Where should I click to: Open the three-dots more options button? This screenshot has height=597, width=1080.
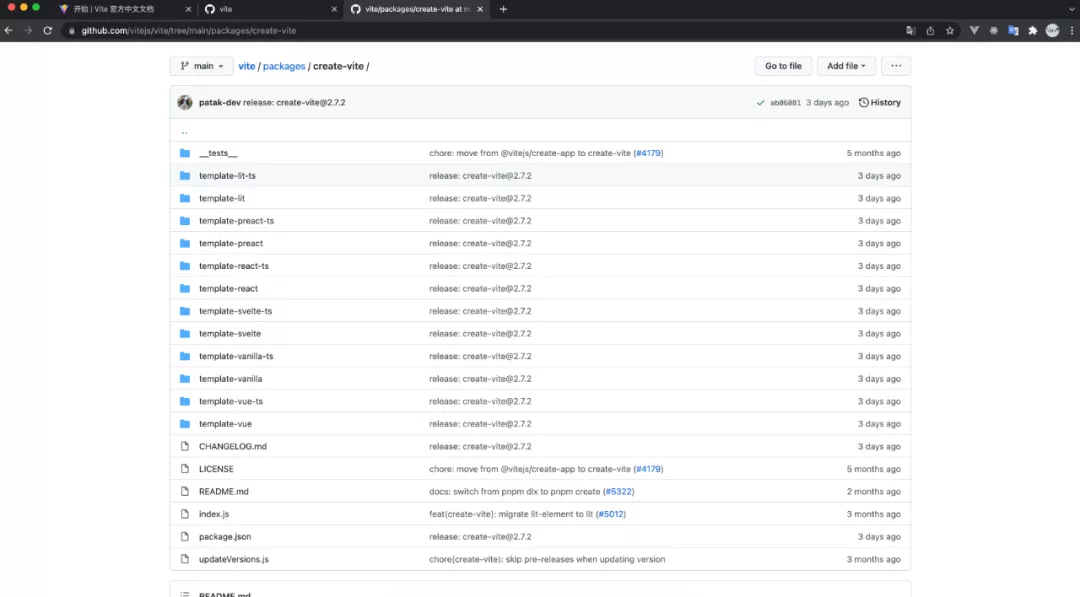(895, 66)
